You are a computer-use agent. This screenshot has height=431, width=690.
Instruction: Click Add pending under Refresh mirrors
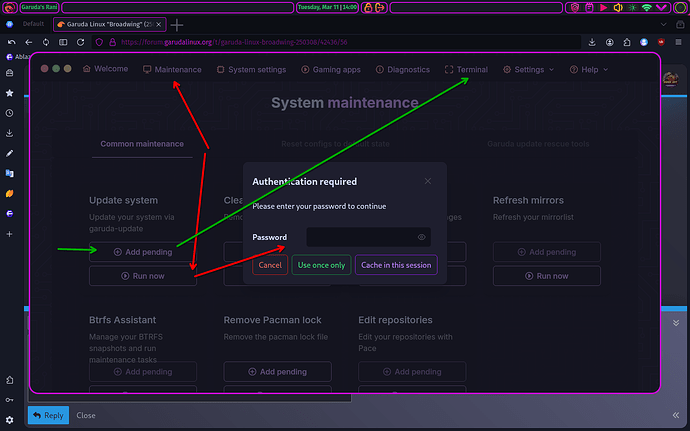pos(547,252)
